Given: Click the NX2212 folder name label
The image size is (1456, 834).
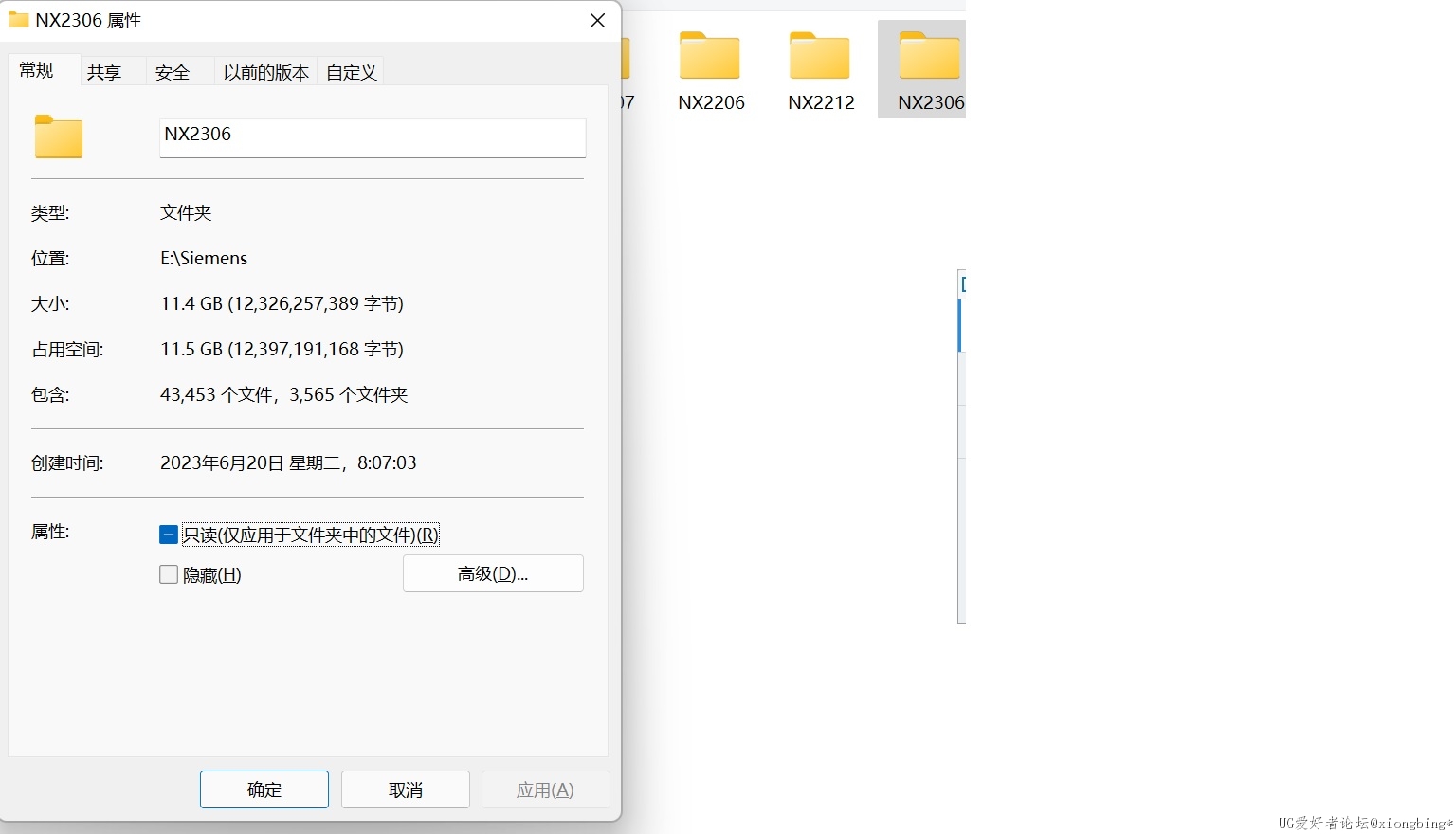Looking at the screenshot, I should pos(821,102).
